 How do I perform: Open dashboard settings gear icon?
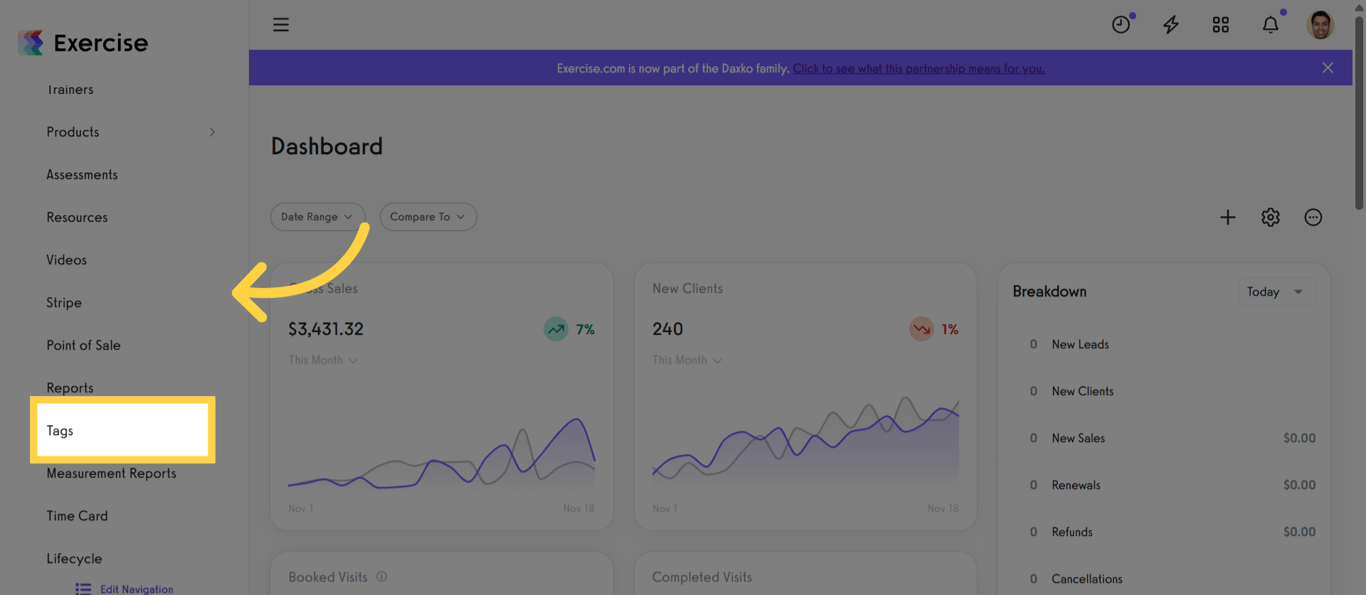[x=1270, y=217]
